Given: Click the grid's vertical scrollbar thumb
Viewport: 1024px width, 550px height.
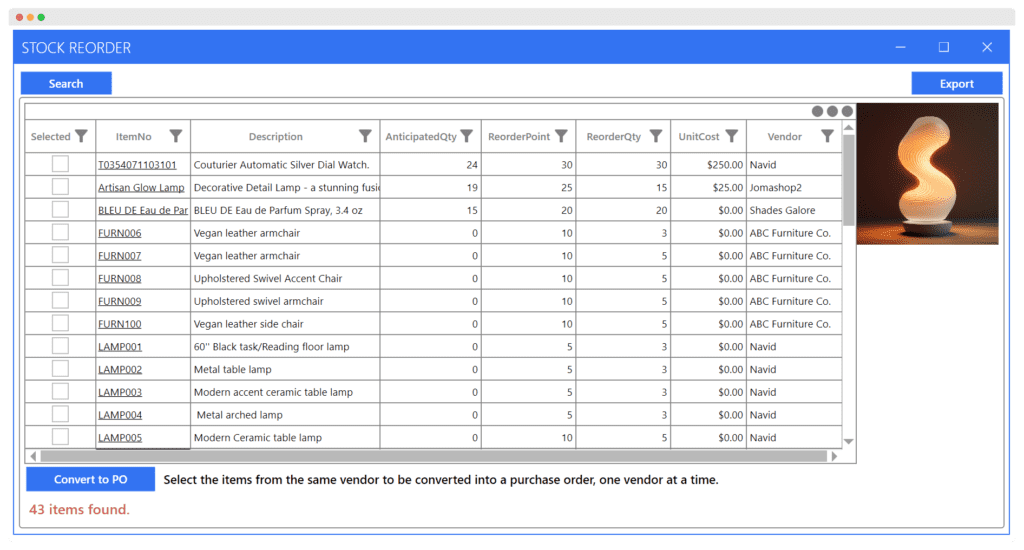Looking at the screenshot, I should coord(848,180).
